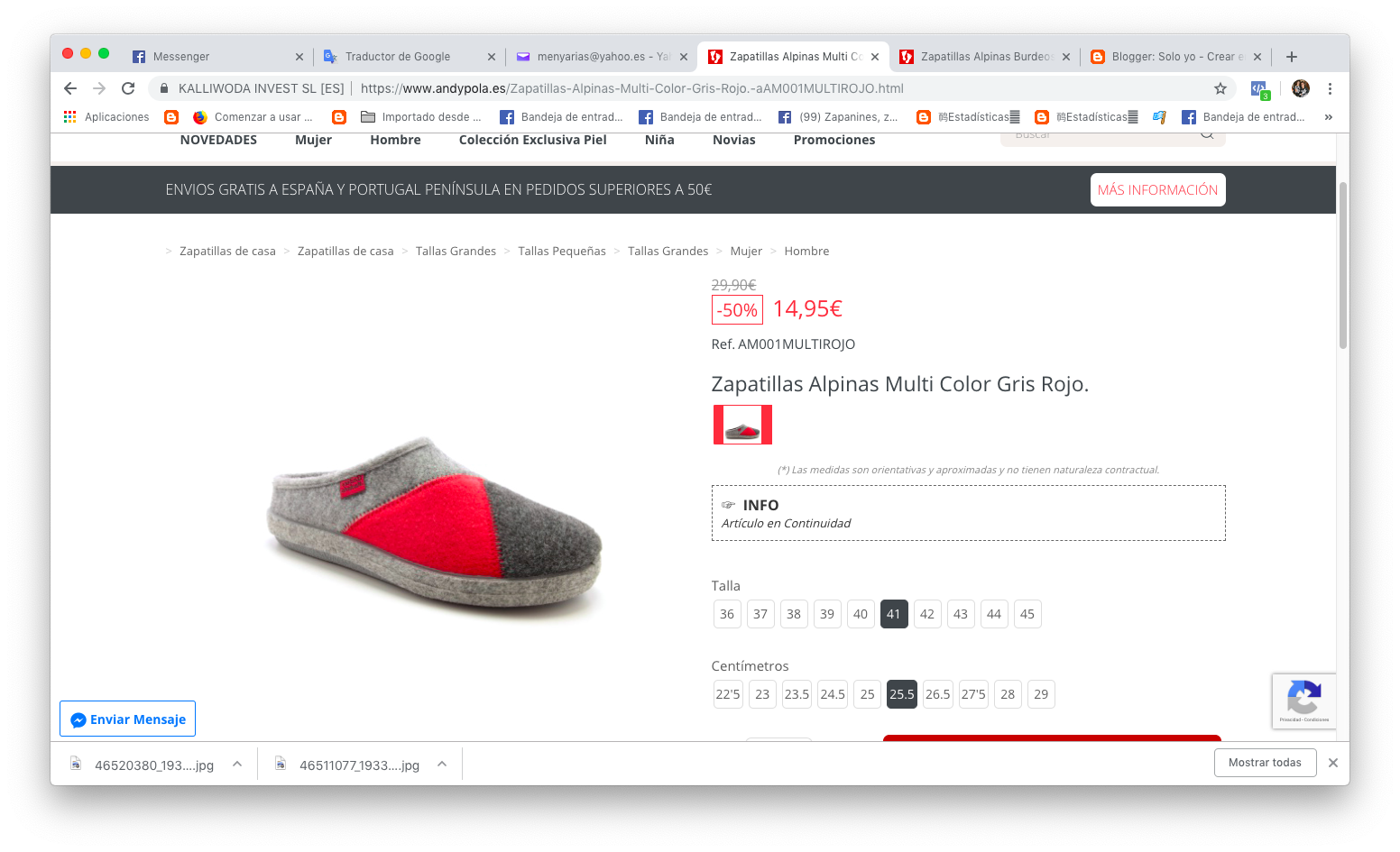Click the MÁS INFORMACIÓN button
The width and height of the screenshot is (1400, 852).
pyautogui.click(x=1157, y=190)
